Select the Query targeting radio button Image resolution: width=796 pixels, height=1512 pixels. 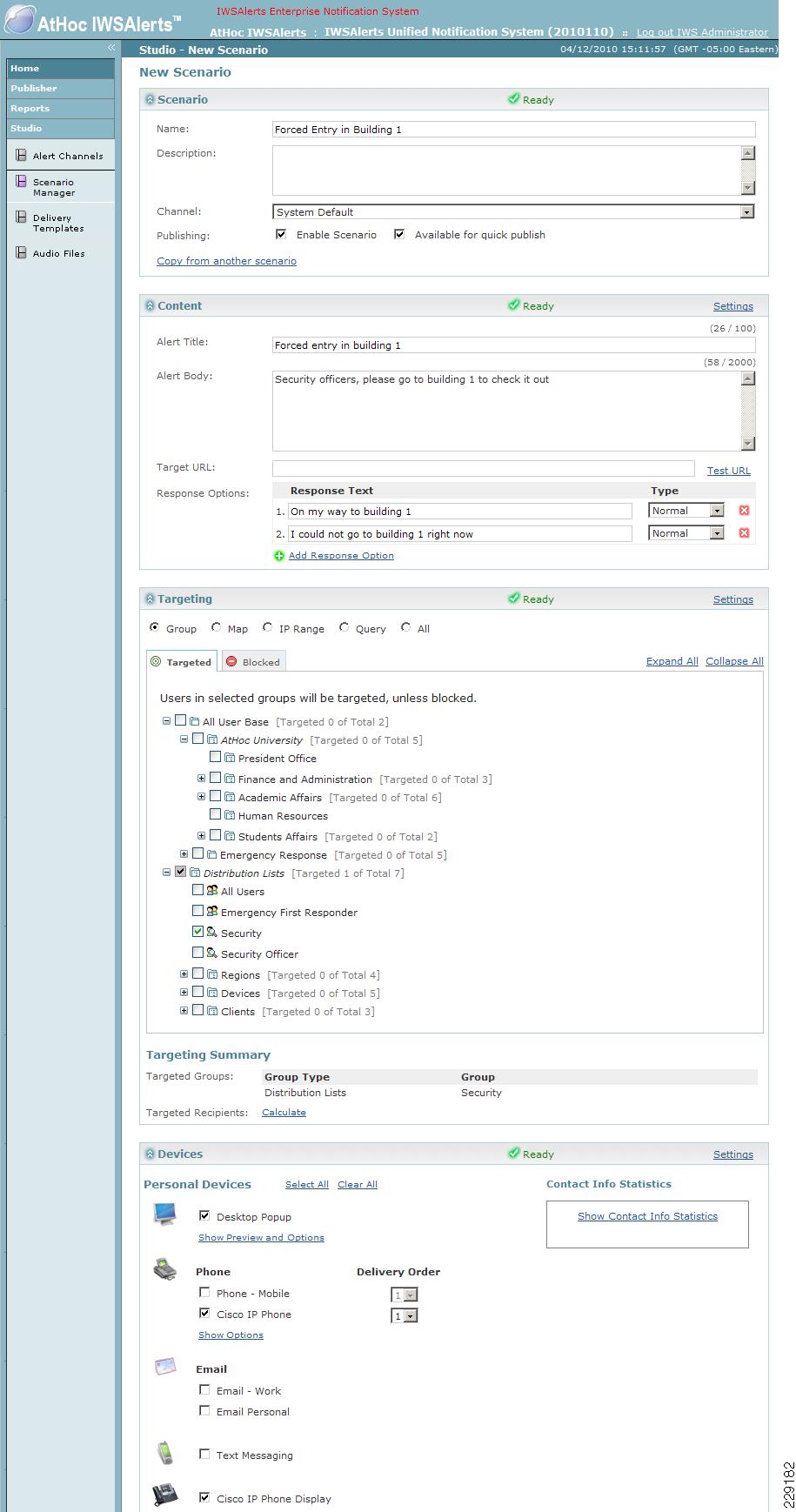[344, 627]
